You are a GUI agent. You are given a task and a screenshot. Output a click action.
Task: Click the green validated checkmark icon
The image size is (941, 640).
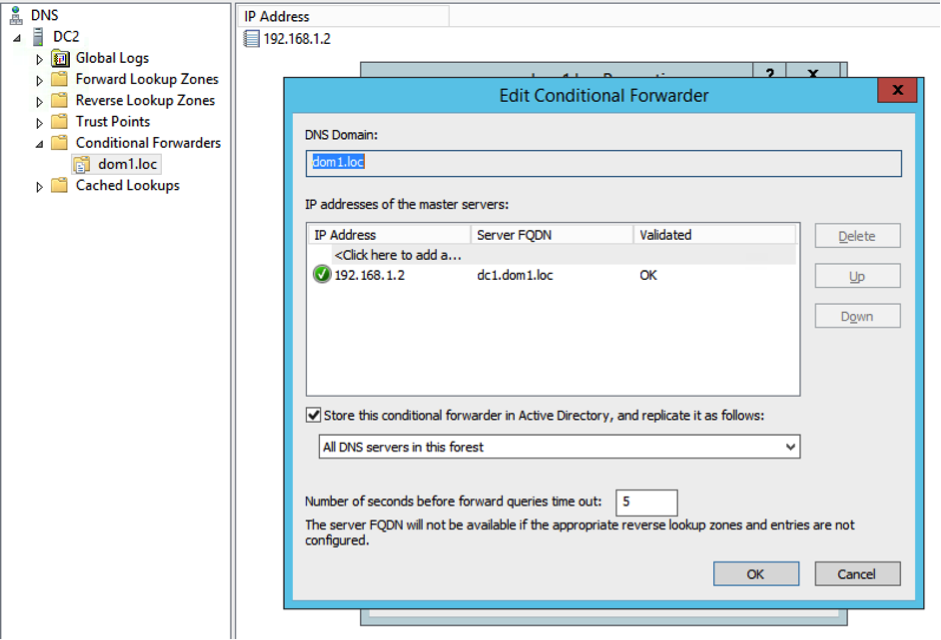coord(322,275)
